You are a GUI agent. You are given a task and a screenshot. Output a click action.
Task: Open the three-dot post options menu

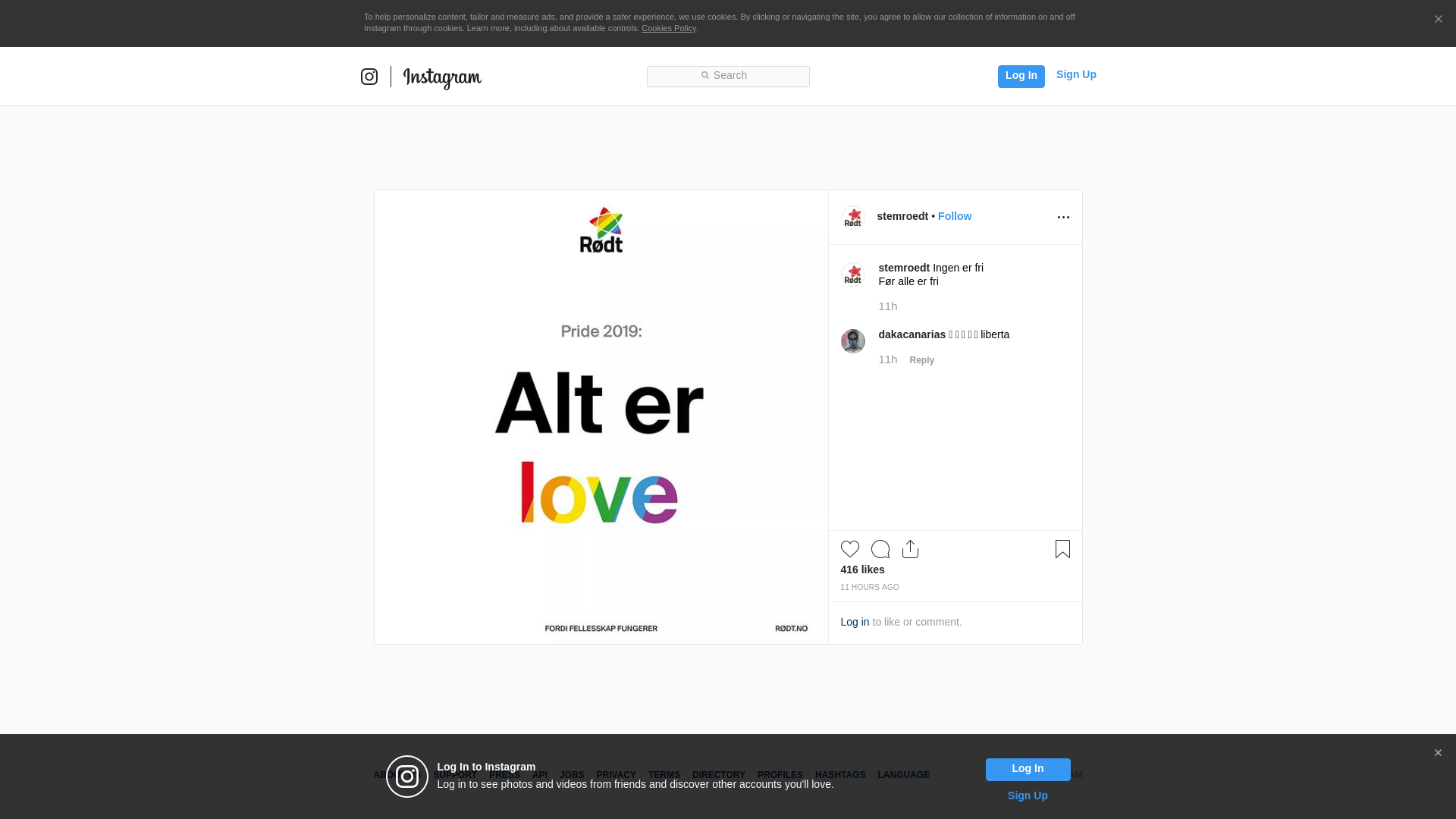click(x=1063, y=218)
